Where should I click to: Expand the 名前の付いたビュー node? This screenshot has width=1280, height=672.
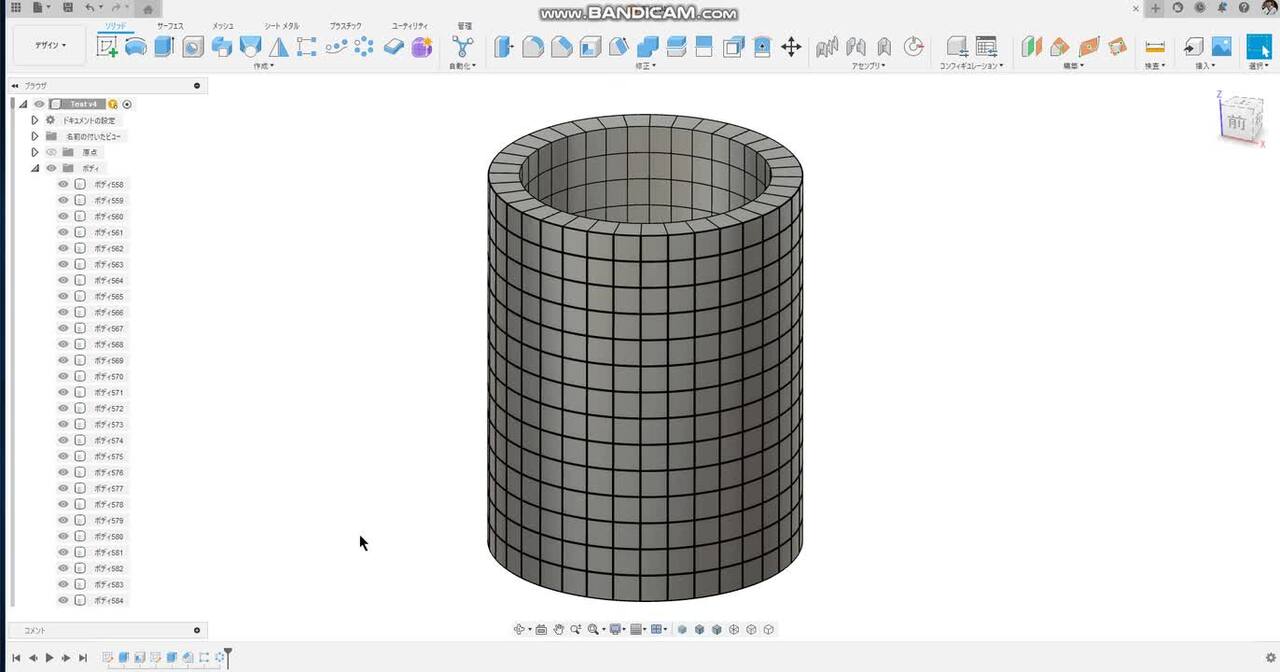[x=34, y=136]
